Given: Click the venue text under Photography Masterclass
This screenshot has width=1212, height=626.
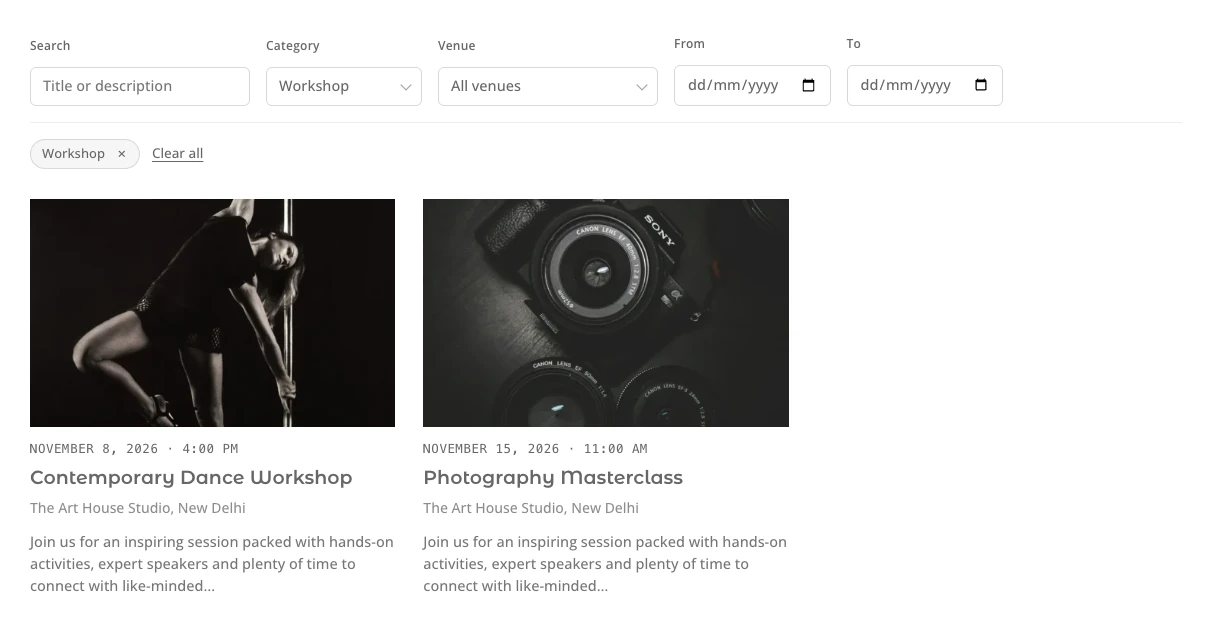Looking at the screenshot, I should (531, 508).
